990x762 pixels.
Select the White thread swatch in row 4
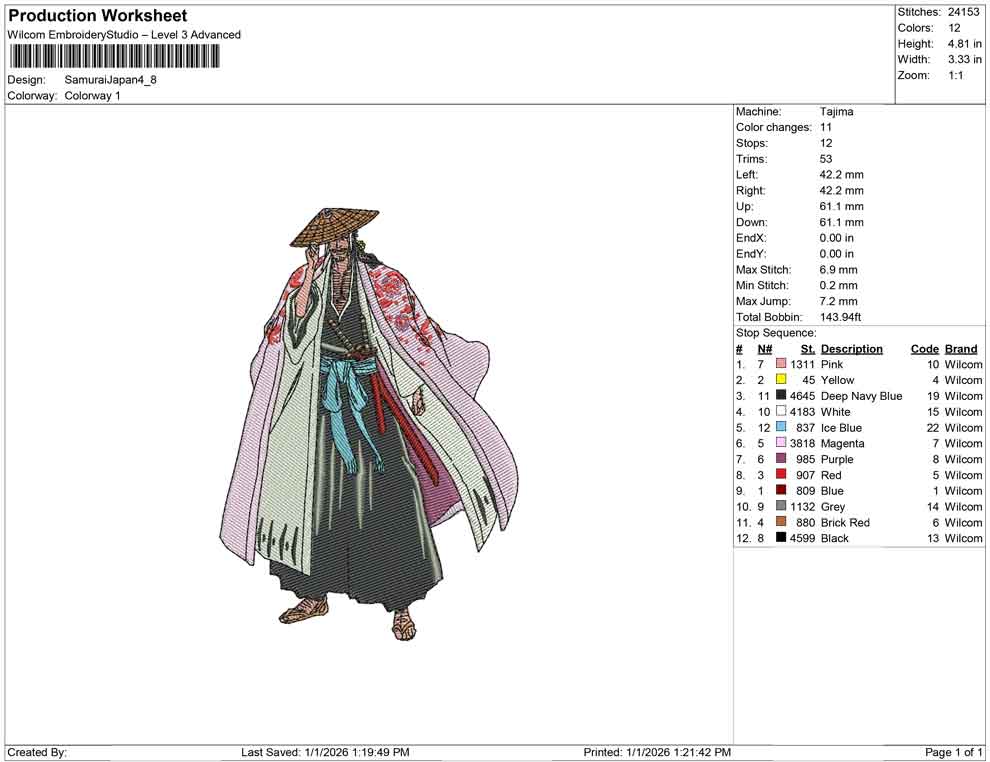click(779, 412)
